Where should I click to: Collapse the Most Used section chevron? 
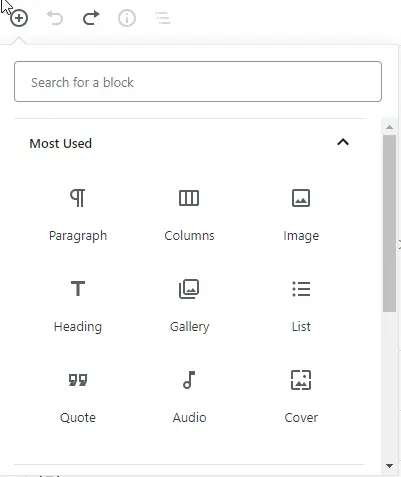pyautogui.click(x=343, y=142)
